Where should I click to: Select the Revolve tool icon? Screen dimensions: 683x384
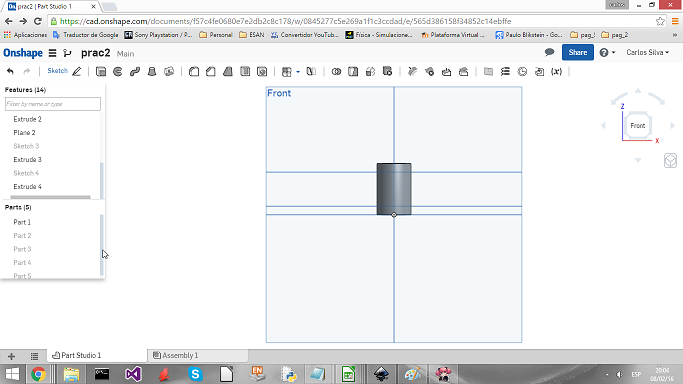118,71
